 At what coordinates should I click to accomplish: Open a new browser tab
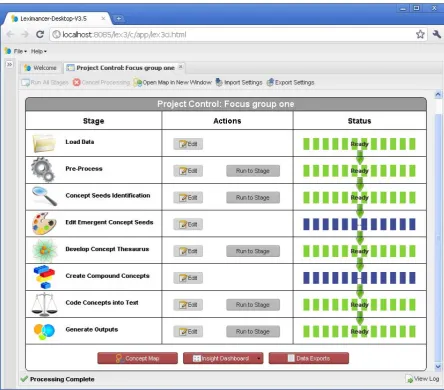(118, 19)
